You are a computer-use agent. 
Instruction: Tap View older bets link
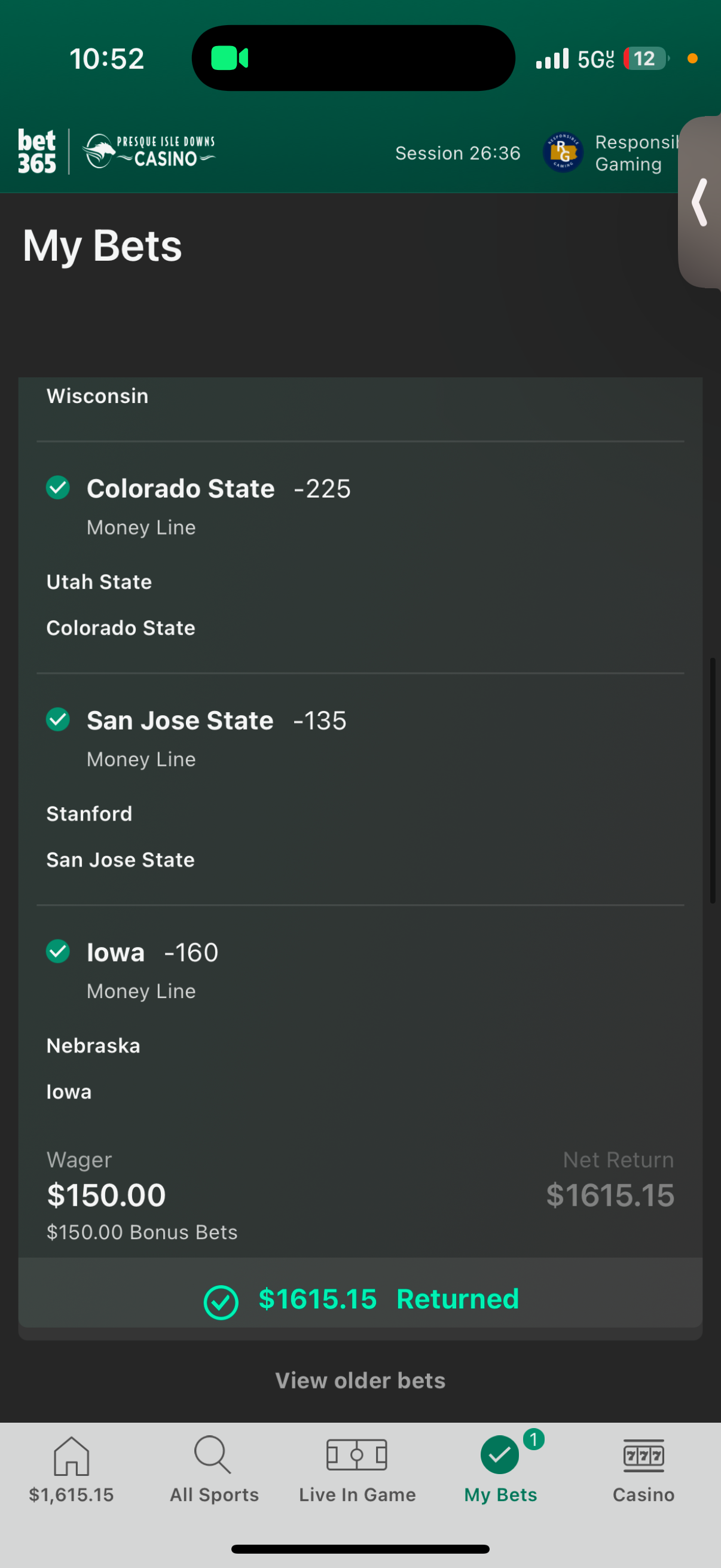coord(360,1380)
